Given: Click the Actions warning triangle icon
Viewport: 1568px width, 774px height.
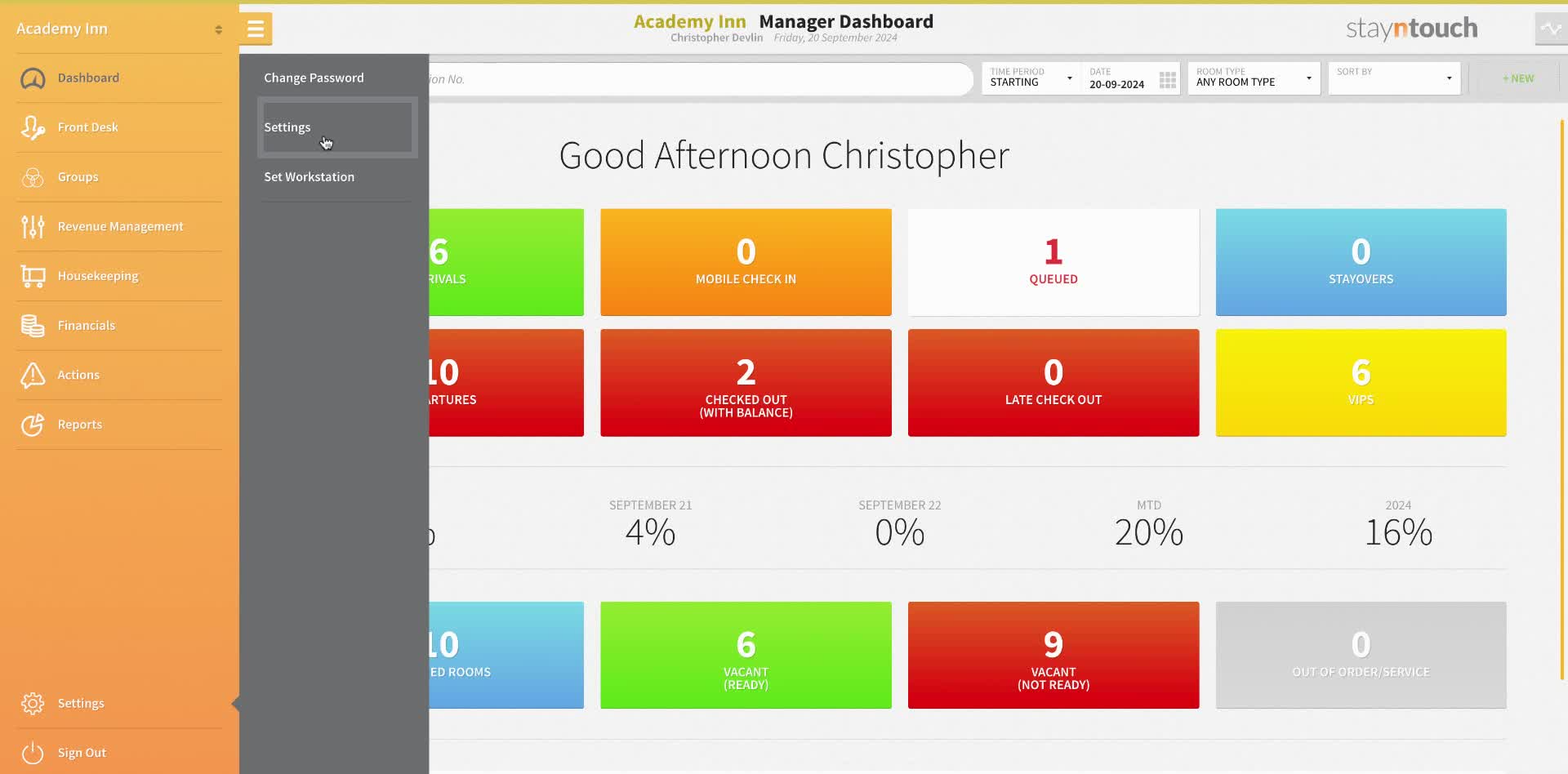Looking at the screenshot, I should click(33, 375).
